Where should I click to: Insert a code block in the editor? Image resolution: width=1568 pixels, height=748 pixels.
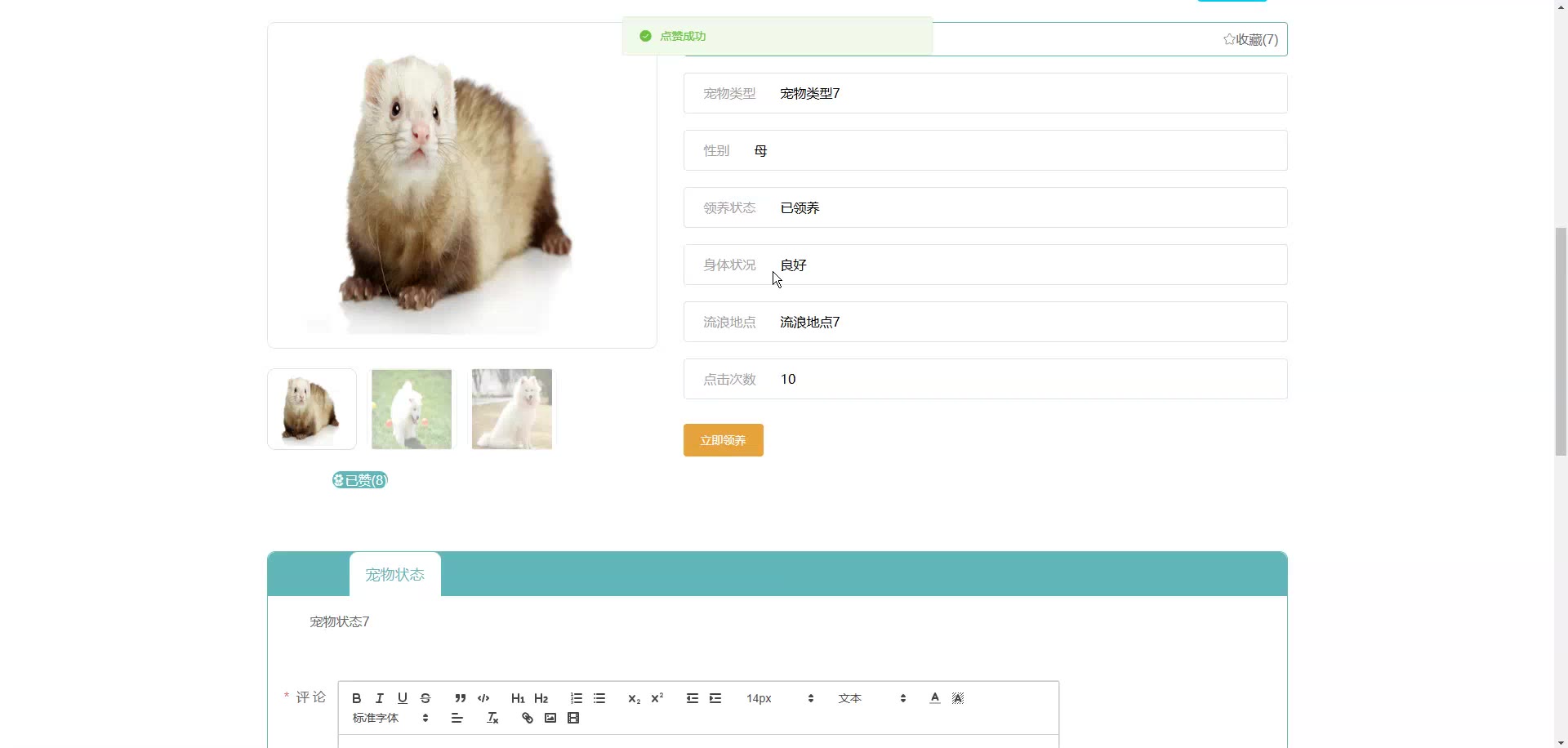click(x=483, y=698)
